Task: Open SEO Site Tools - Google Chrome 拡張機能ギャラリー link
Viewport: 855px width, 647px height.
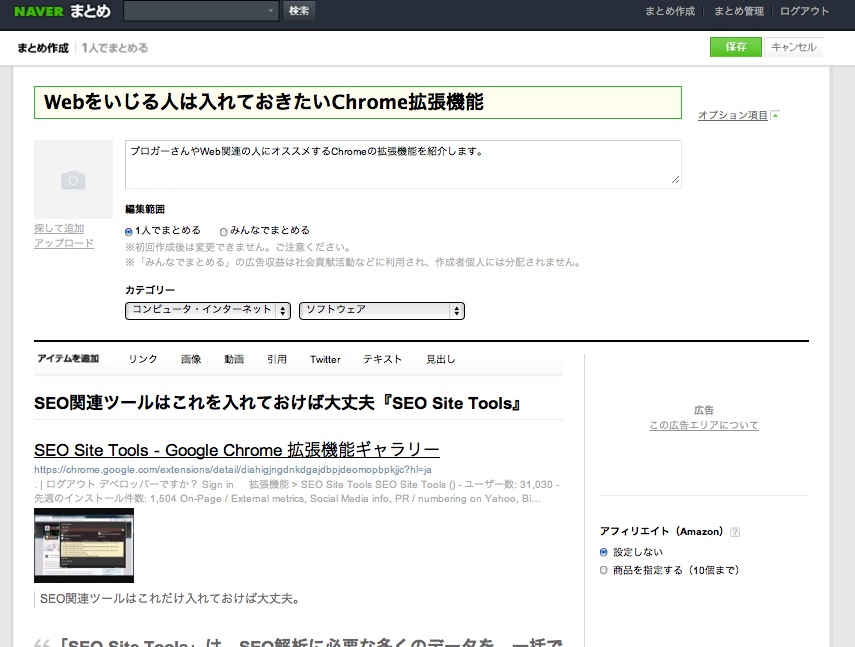Action: click(237, 450)
